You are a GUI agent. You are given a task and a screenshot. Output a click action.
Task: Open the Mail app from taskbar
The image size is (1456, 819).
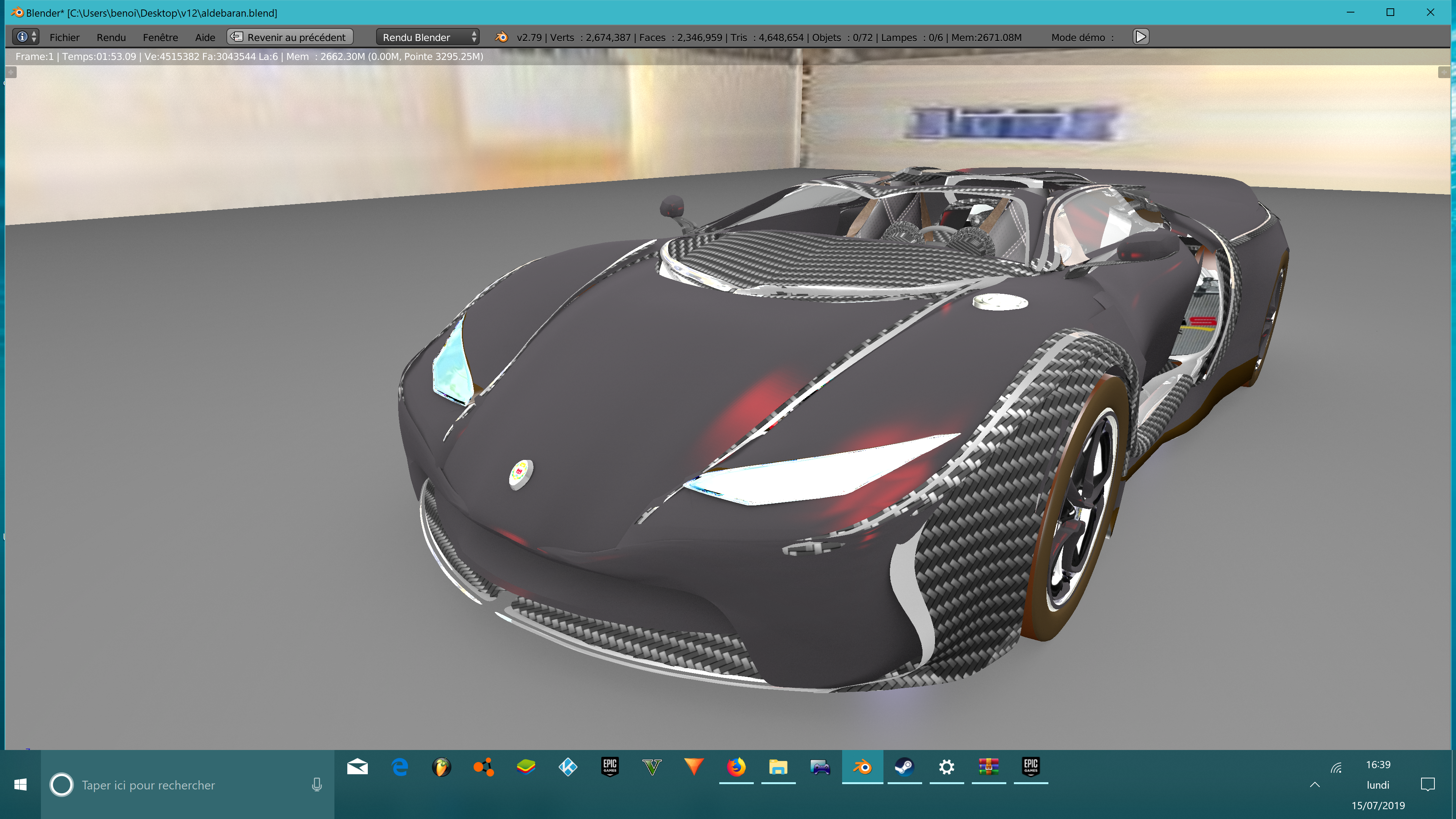pyautogui.click(x=357, y=767)
